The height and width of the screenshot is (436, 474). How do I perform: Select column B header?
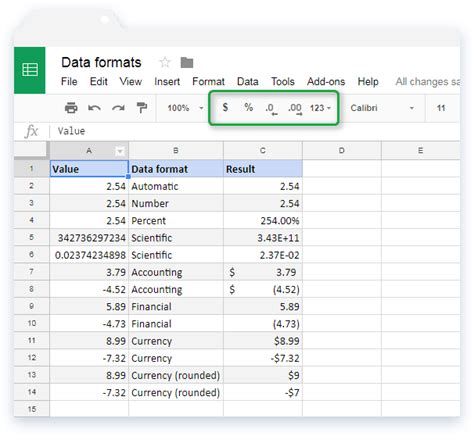176,151
